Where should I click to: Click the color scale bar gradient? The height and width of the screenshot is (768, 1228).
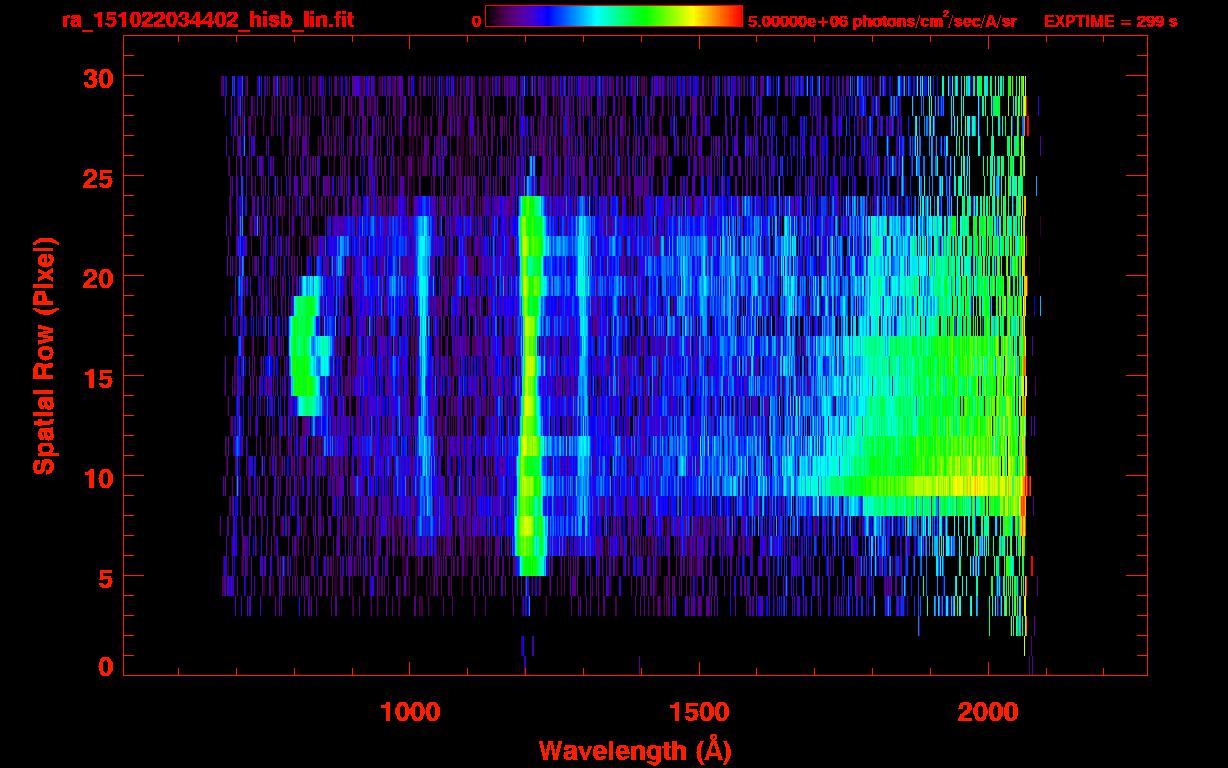pyautogui.click(x=614, y=17)
